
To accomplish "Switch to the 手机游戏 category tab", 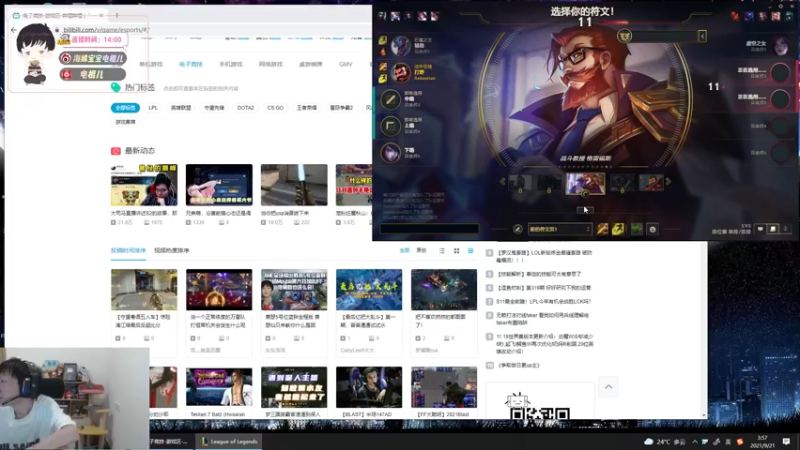I will [x=231, y=64].
